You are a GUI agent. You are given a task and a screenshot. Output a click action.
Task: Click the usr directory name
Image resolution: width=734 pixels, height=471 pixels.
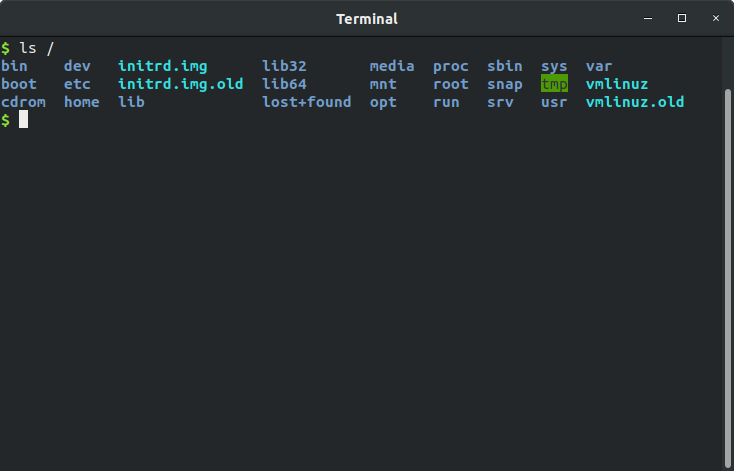[x=554, y=102]
